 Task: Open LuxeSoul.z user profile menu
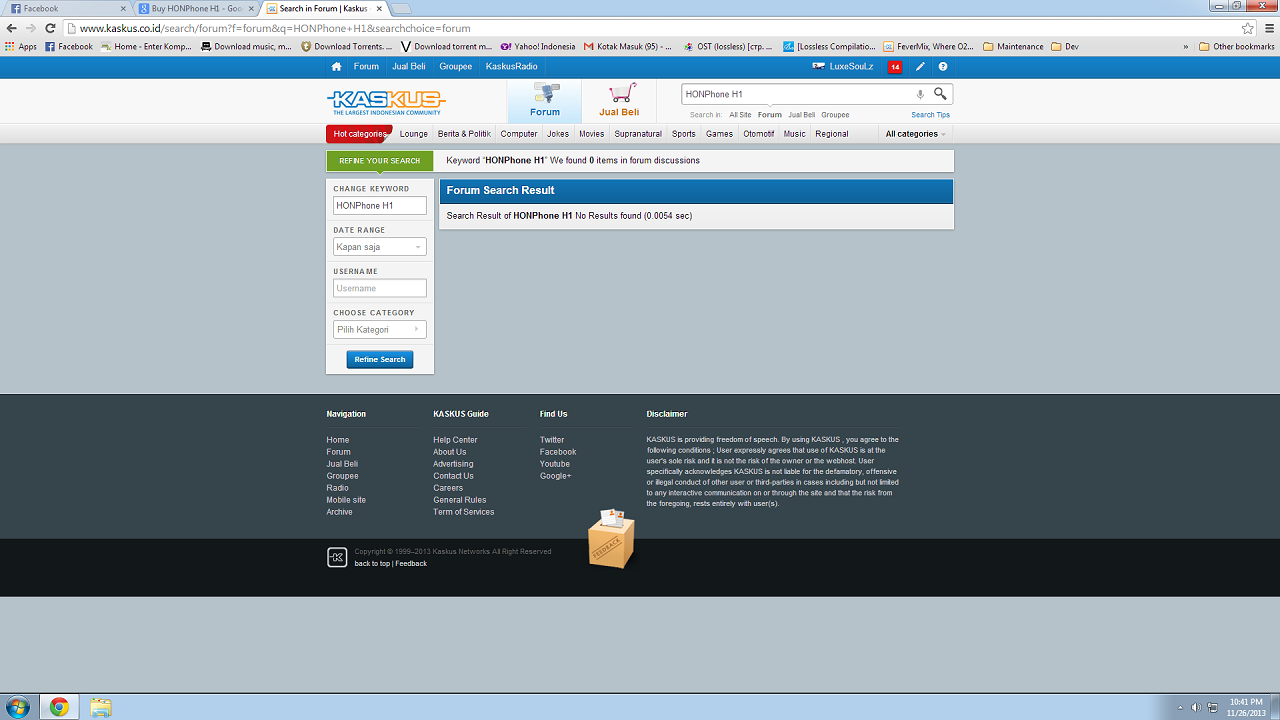point(842,67)
